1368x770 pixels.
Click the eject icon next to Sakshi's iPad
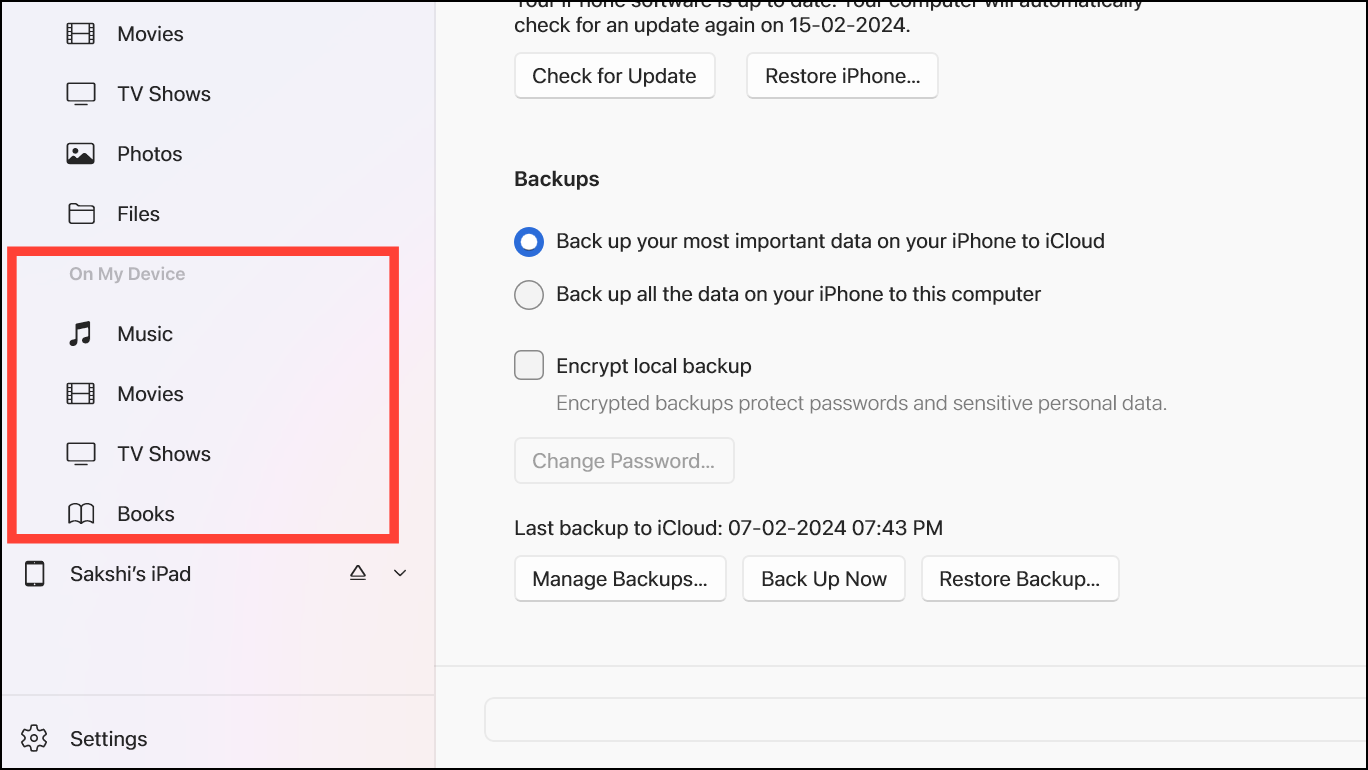[358, 572]
